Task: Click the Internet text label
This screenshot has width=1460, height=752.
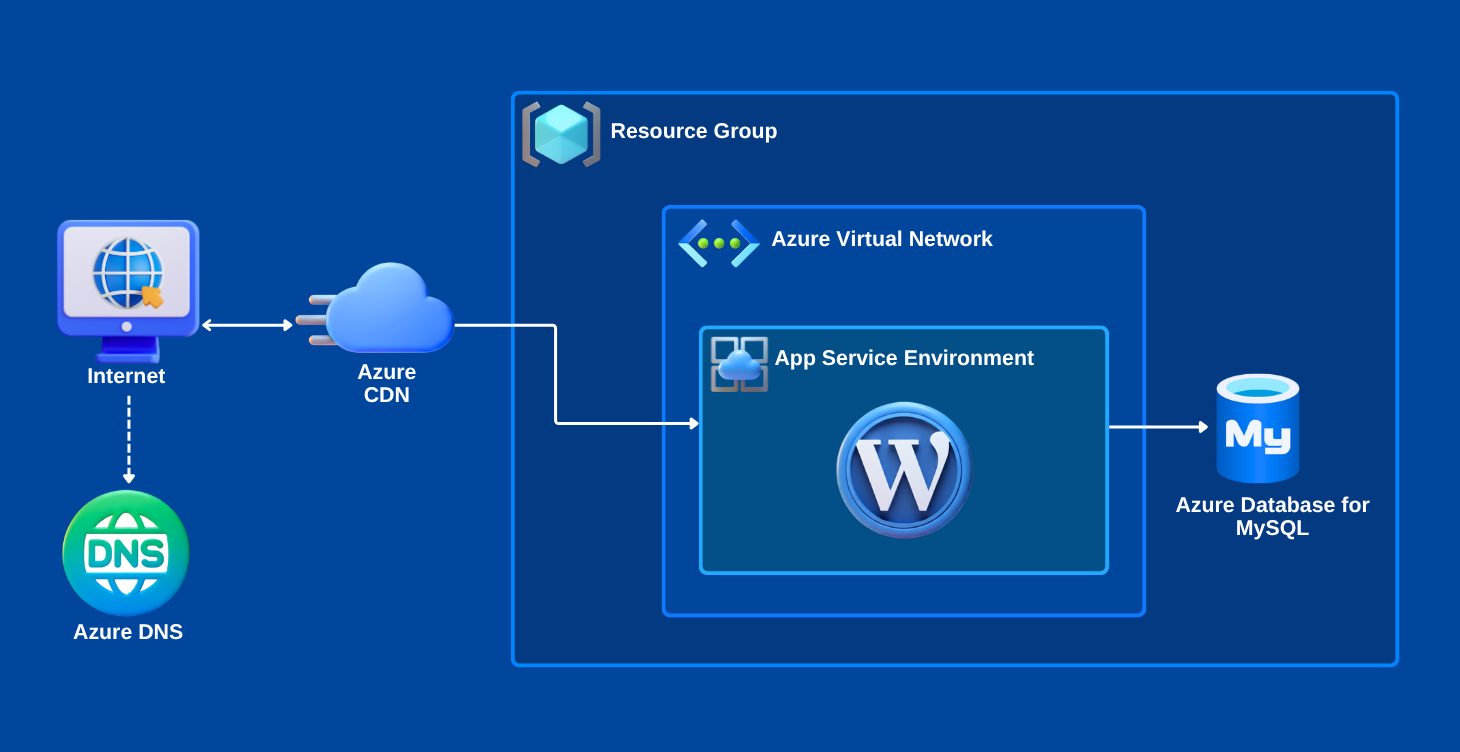Action: (126, 376)
